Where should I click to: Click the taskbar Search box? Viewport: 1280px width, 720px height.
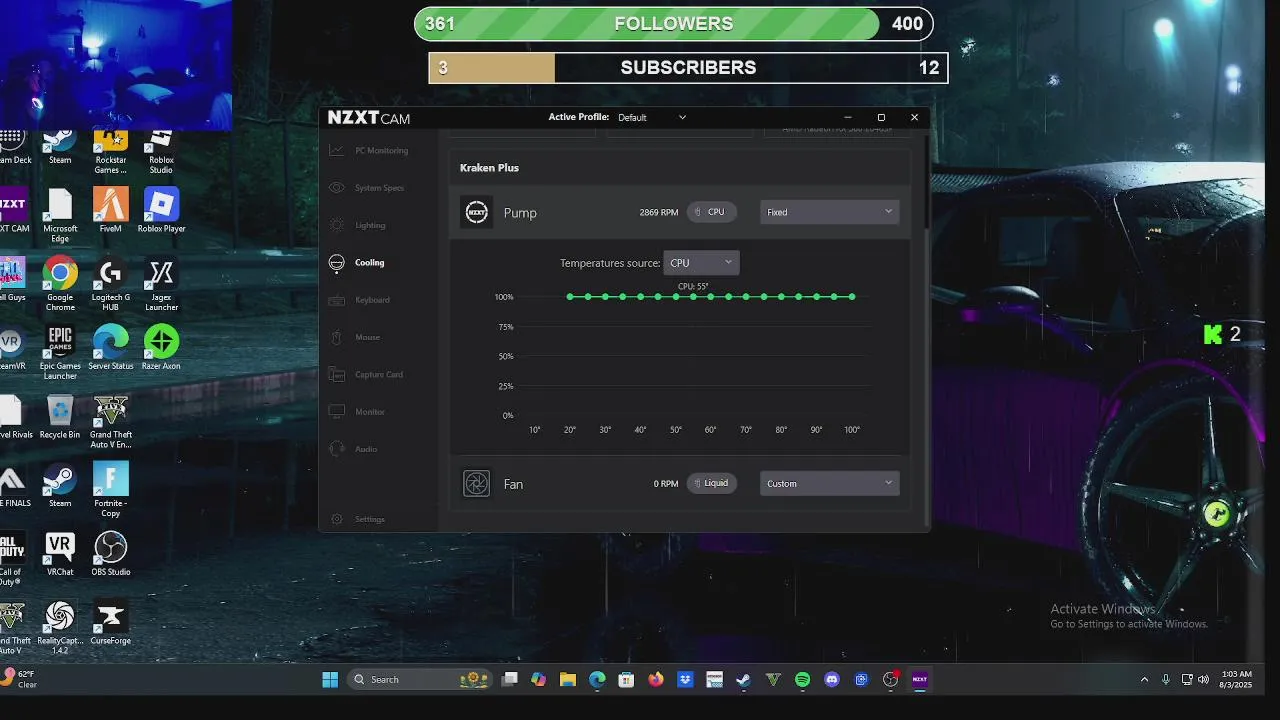tap(419, 680)
